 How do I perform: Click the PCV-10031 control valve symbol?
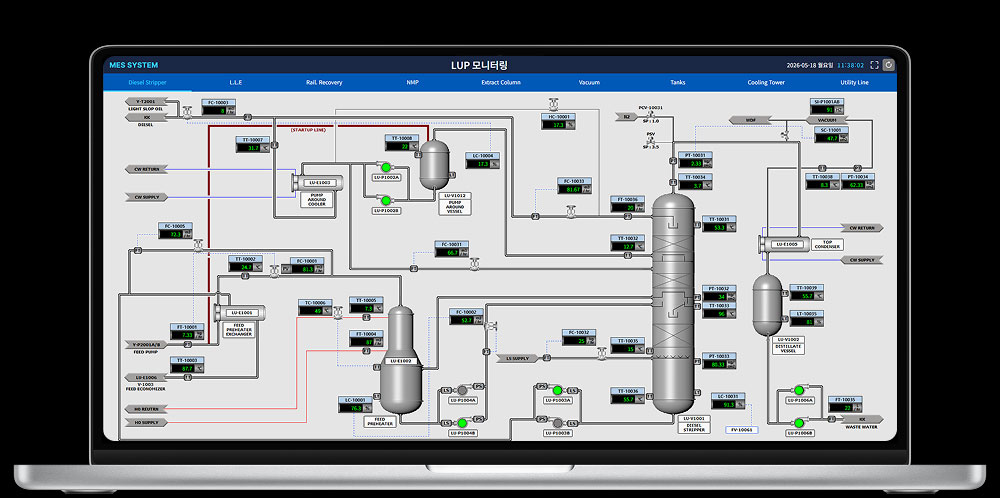pos(651,115)
